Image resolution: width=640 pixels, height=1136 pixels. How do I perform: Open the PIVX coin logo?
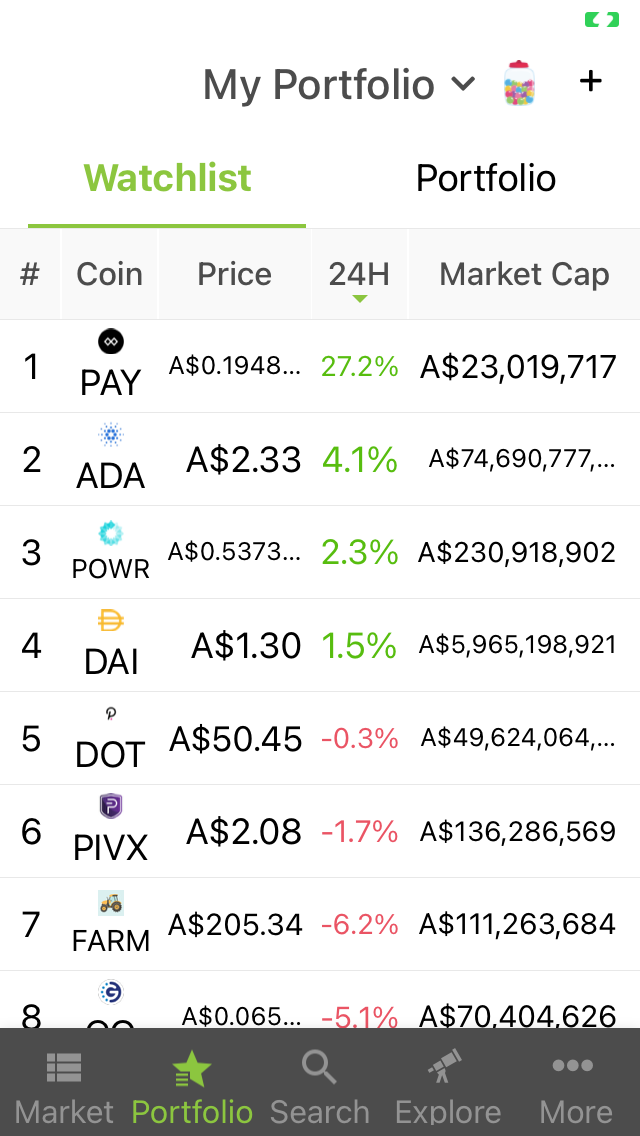pos(111,806)
